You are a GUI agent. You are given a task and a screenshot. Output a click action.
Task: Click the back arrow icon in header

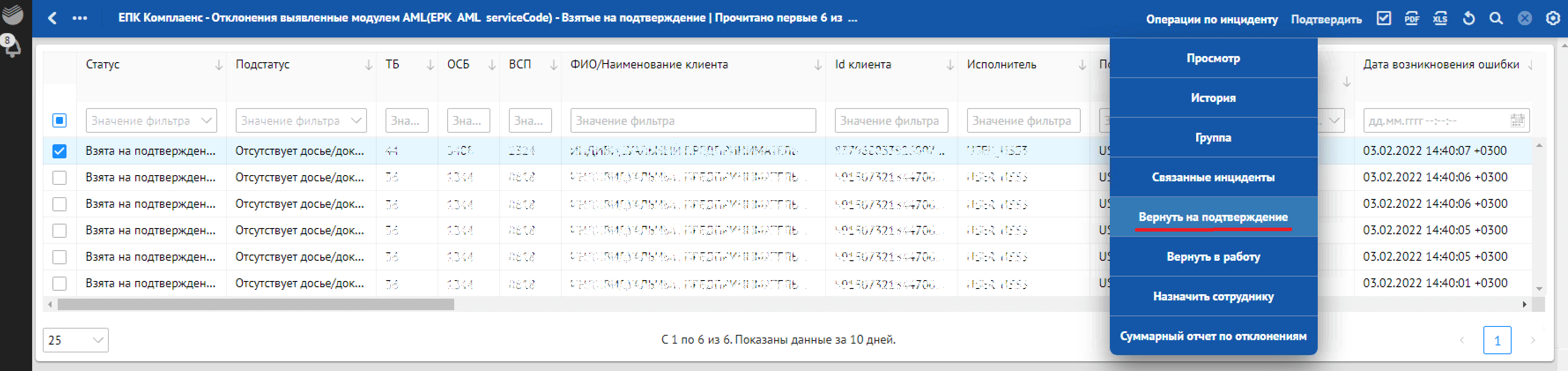point(52,18)
